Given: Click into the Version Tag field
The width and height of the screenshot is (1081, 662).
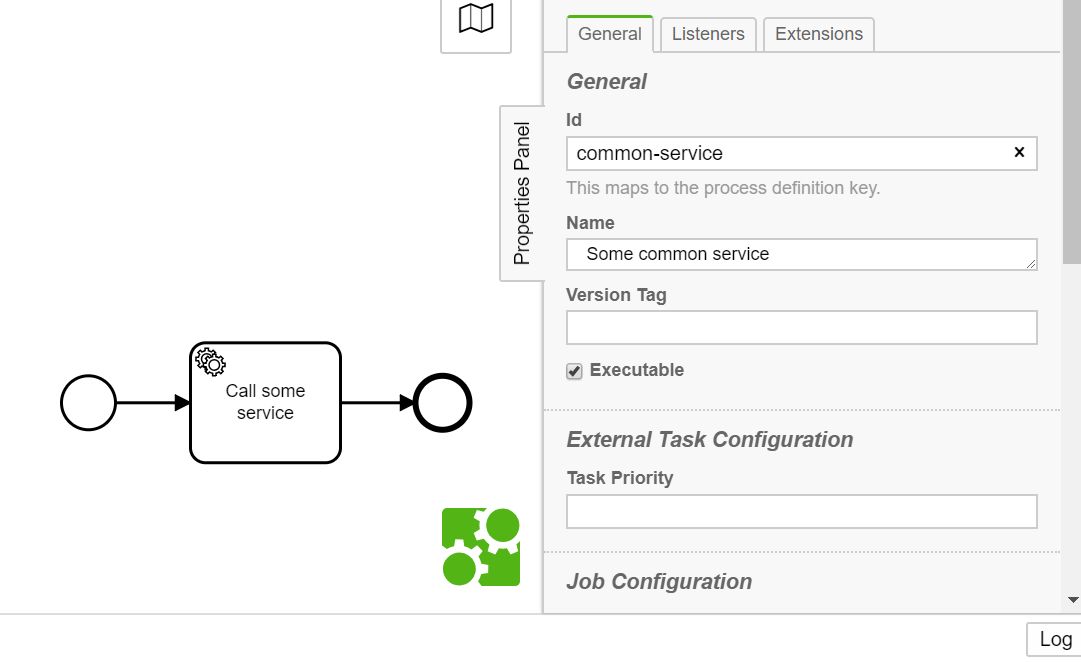Looking at the screenshot, I should 801,328.
